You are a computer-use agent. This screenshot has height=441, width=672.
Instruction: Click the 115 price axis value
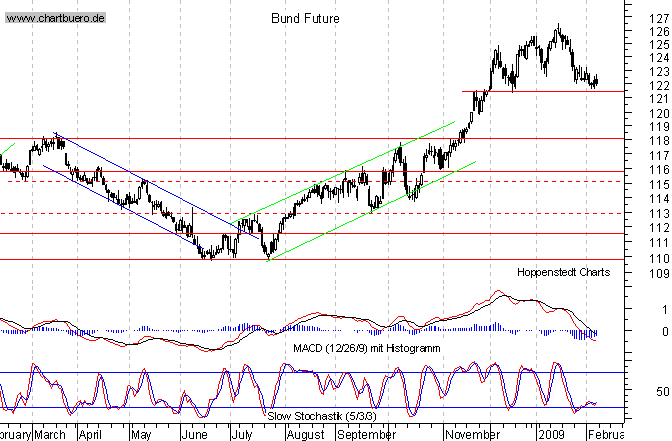pyautogui.click(x=659, y=184)
